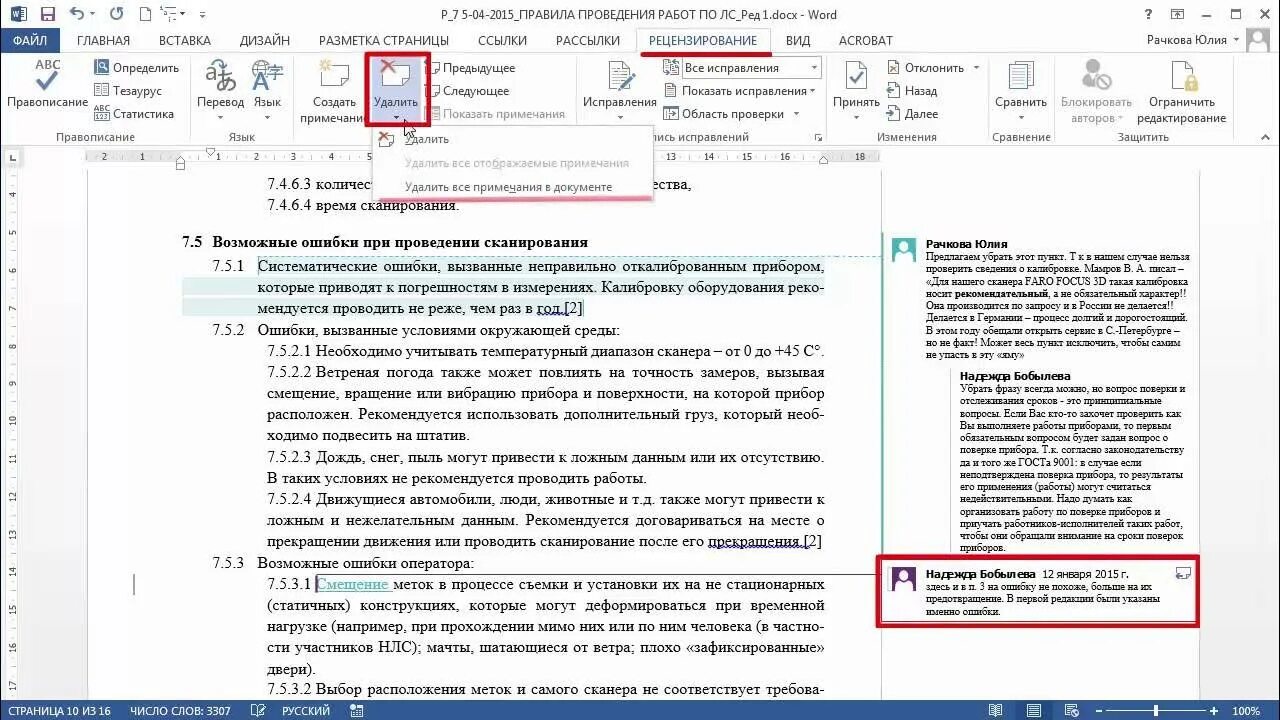Switch to РАЗМЕТКА СТРАНИЦЫ tab
This screenshot has height=720, width=1280.
coord(384,41)
